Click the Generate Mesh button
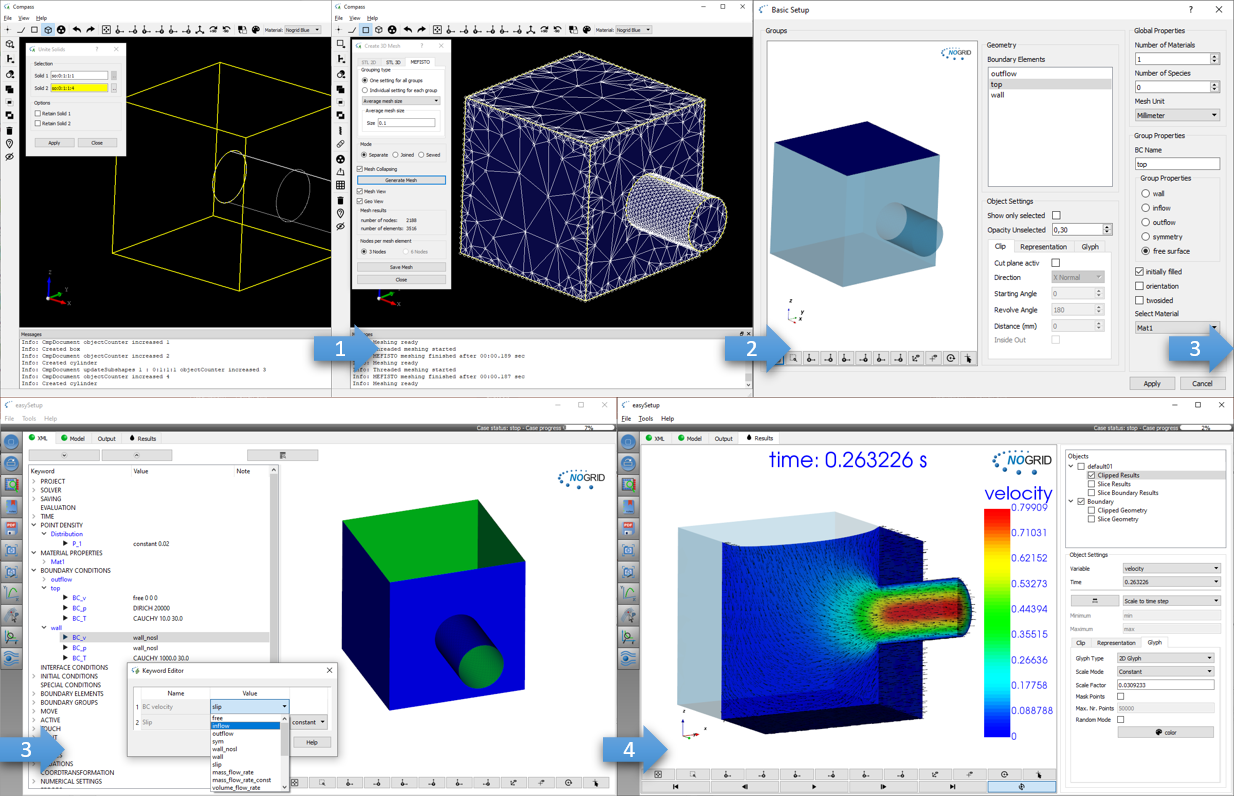The image size is (1234, 796). tap(401, 180)
